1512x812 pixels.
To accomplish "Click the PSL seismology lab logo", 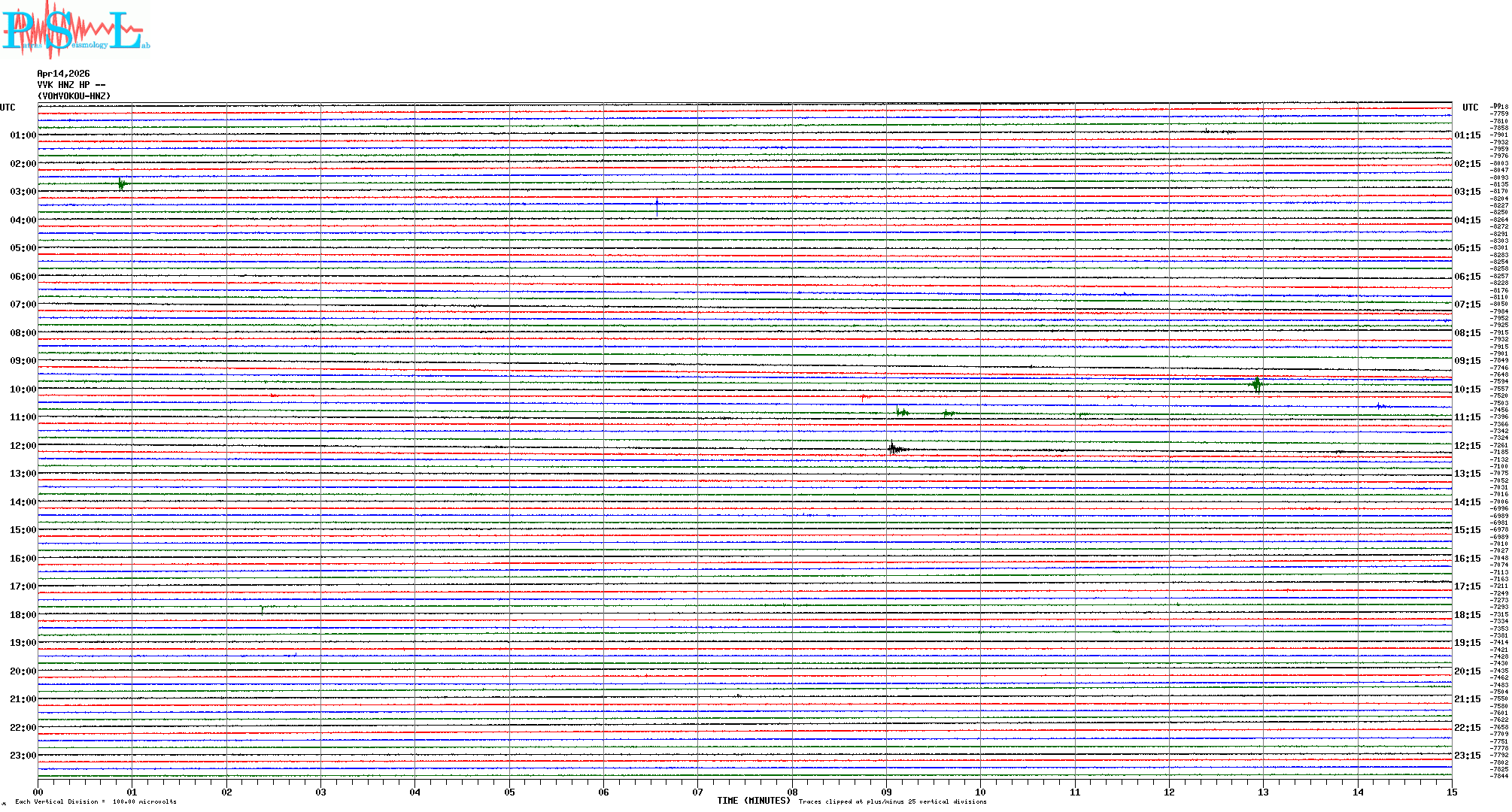I will coord(75,30).
